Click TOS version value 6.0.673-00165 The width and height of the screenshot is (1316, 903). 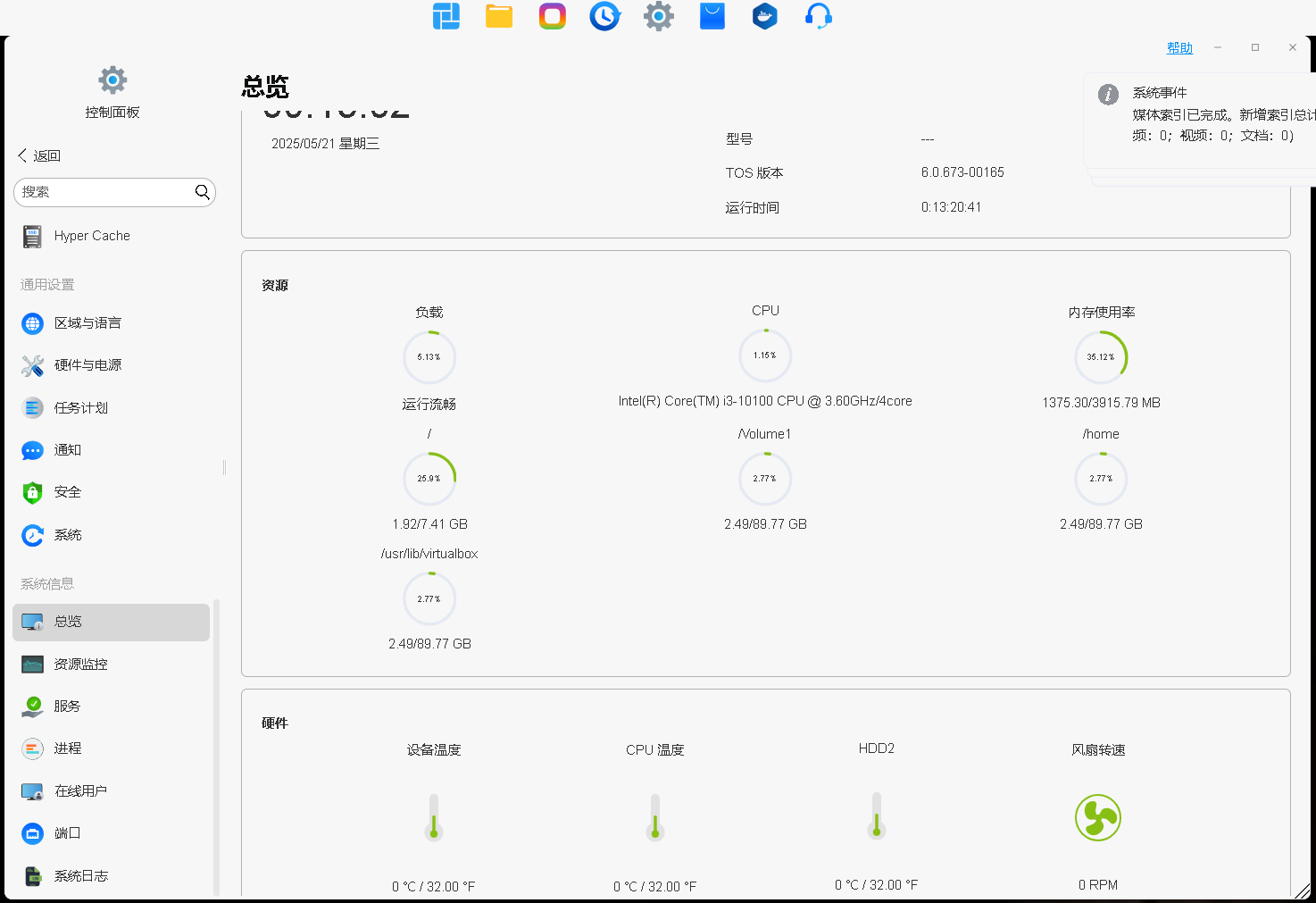coord(962,172)
